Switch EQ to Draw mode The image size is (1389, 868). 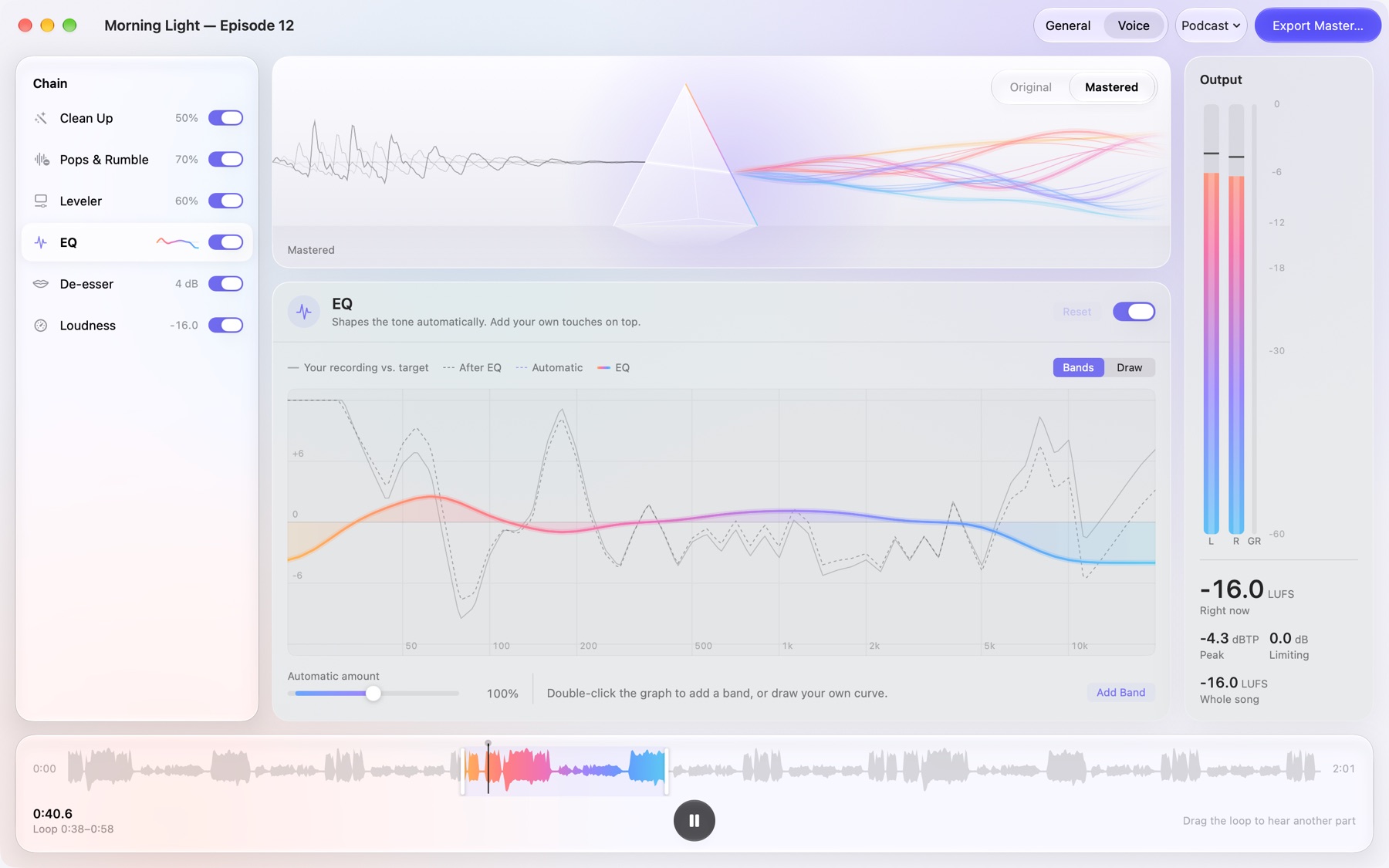[x=1129, y=367]
